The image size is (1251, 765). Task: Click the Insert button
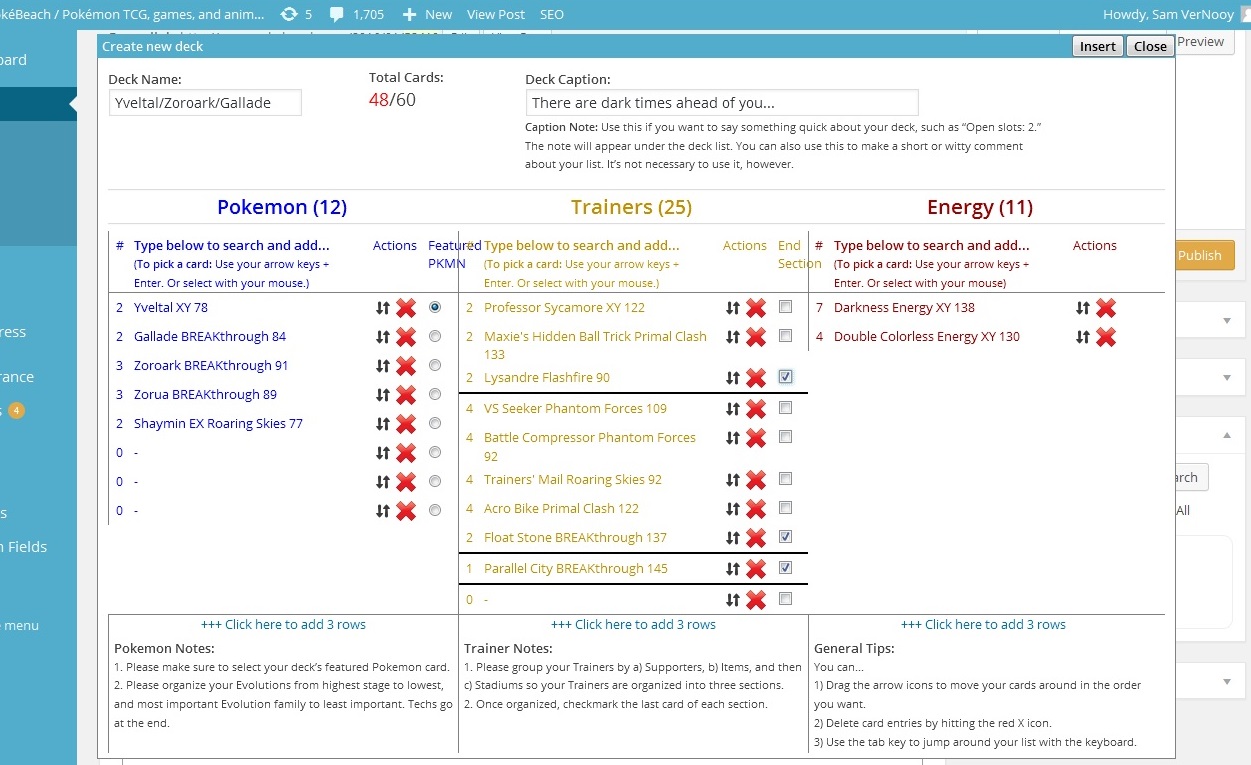(x=1098, y=46)
